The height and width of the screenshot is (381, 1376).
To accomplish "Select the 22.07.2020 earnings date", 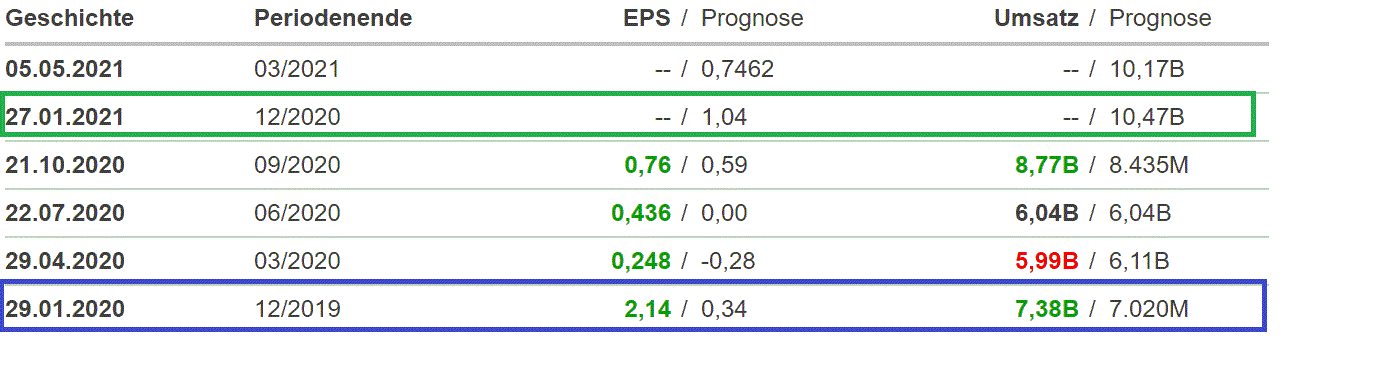I will pyautogui.click(x=65, y=213).
